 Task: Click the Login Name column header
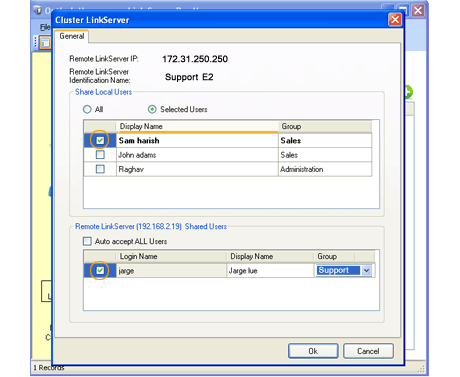172,256
